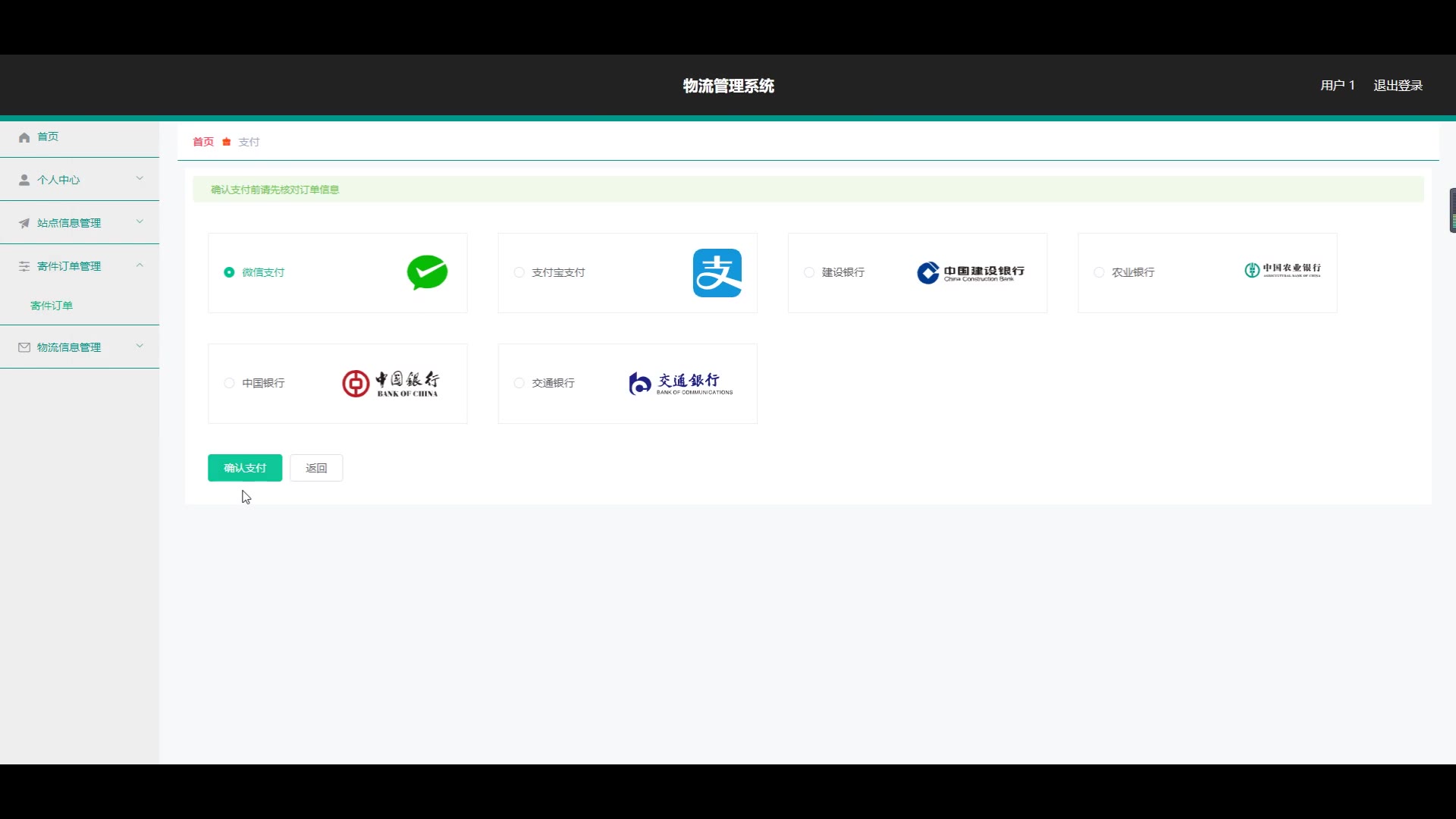Click the sliders icon for 寄件订单管理
Viewport: 1456px width, 819px height.
24,266
